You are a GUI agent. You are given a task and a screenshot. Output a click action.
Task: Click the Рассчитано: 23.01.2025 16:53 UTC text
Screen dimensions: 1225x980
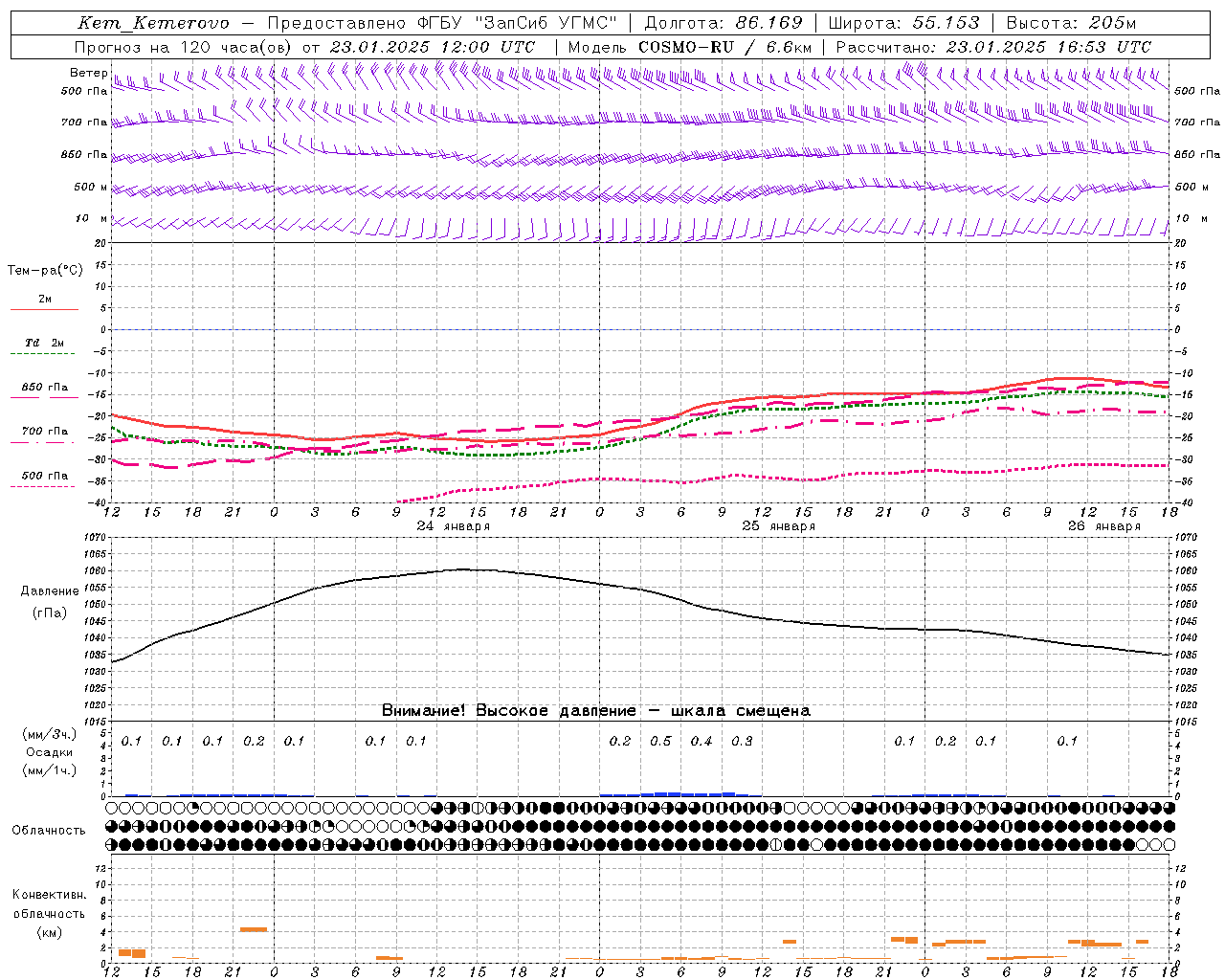(993, 47)
